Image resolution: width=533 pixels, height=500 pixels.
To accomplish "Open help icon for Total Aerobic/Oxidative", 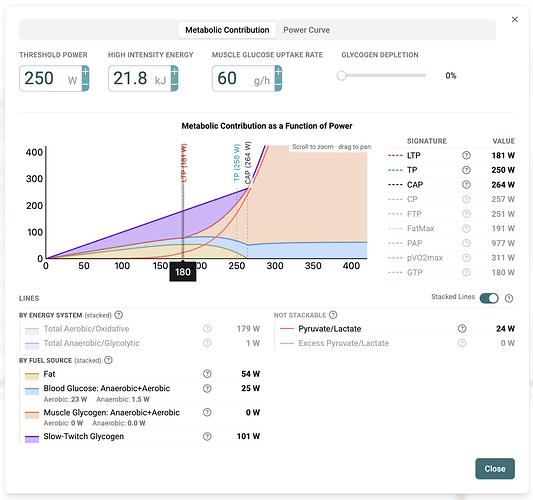I will [x=207, y=328].
